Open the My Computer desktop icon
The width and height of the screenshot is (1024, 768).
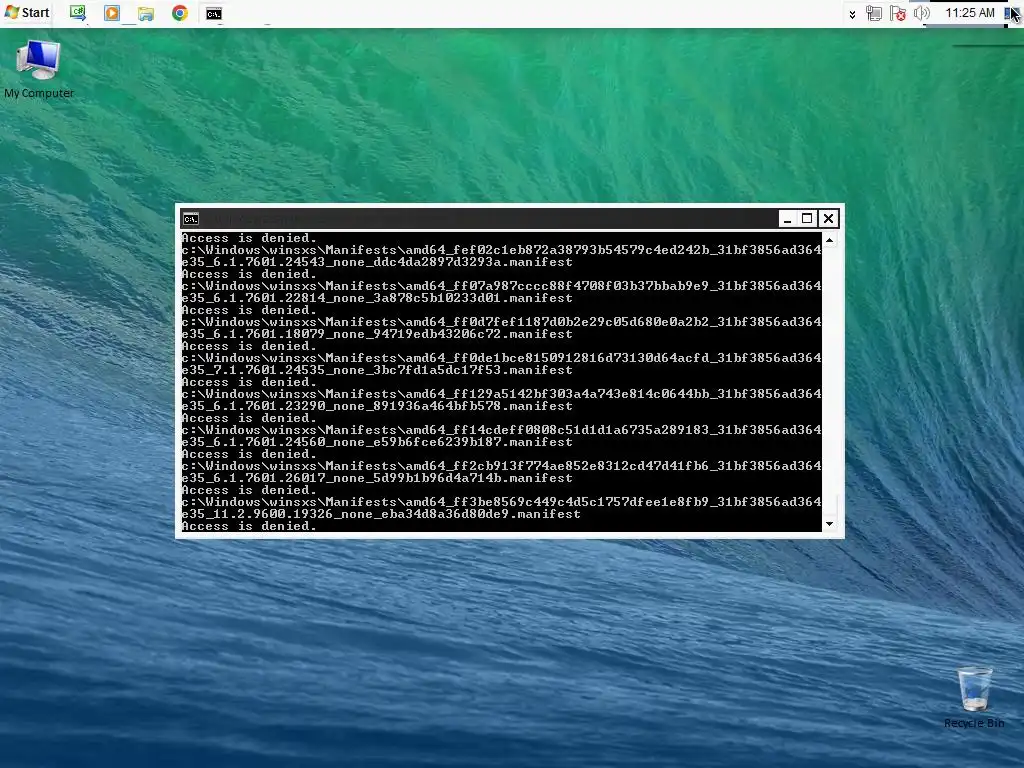[x=39, y=69]
